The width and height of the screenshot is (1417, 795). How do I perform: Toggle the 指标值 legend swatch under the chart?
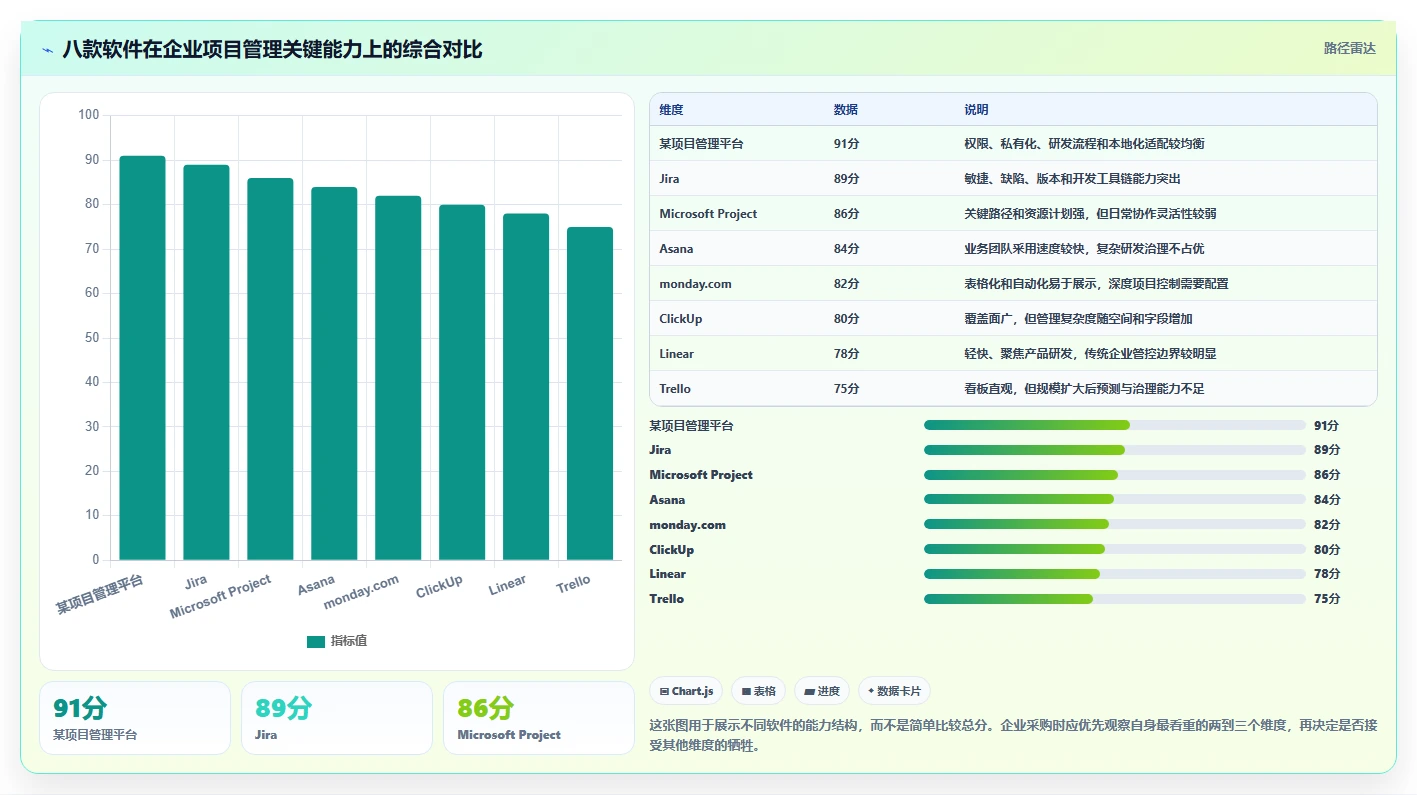click(x=316, y=641)
